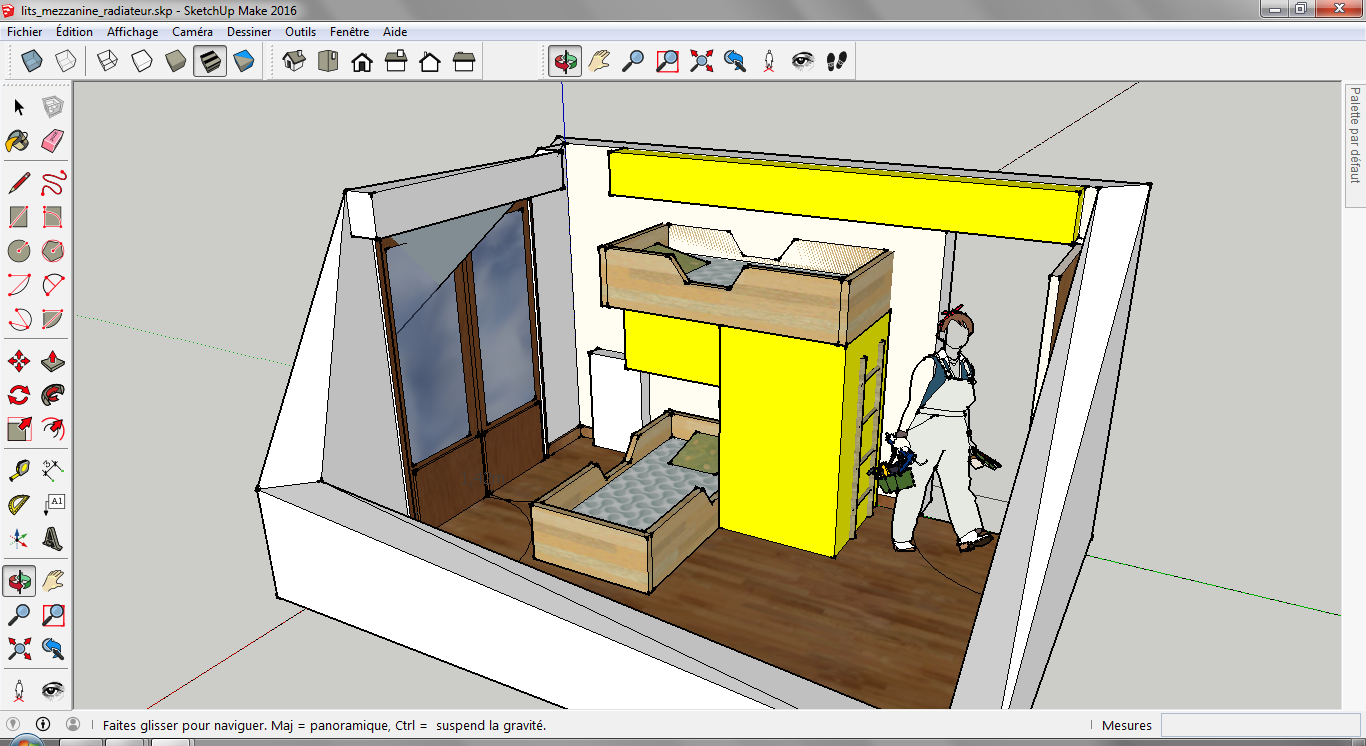Switch to Shaded face style
Viewport: 1366px width, 746px height.
click(x=176, y=62)
